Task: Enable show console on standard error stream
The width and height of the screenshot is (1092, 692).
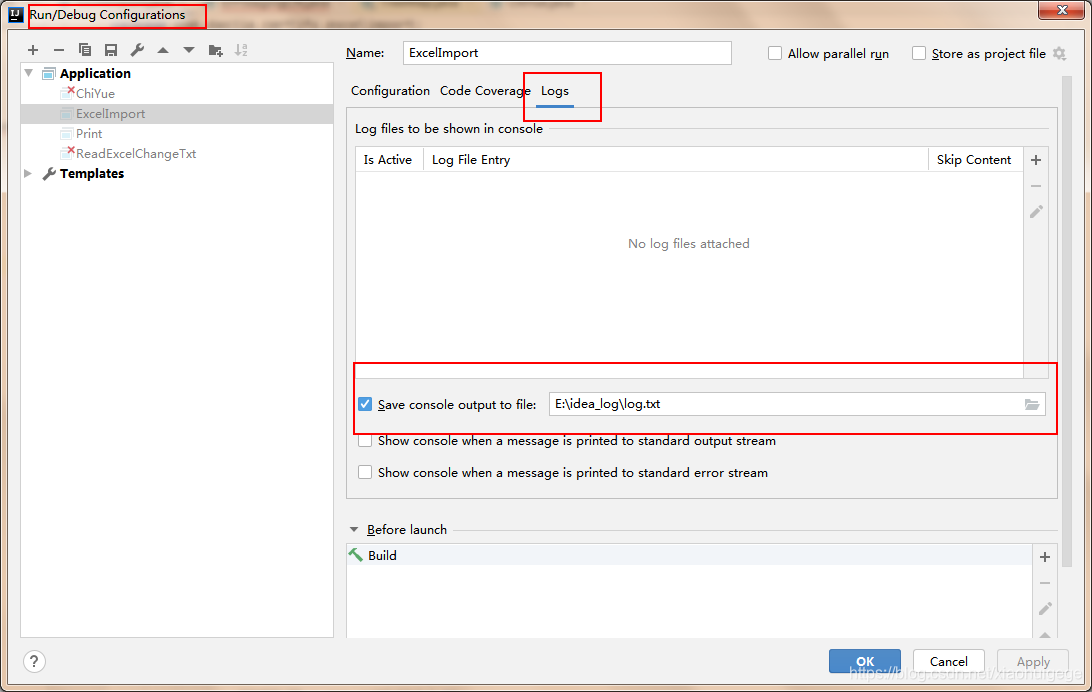Action: (x=365, y=472)
